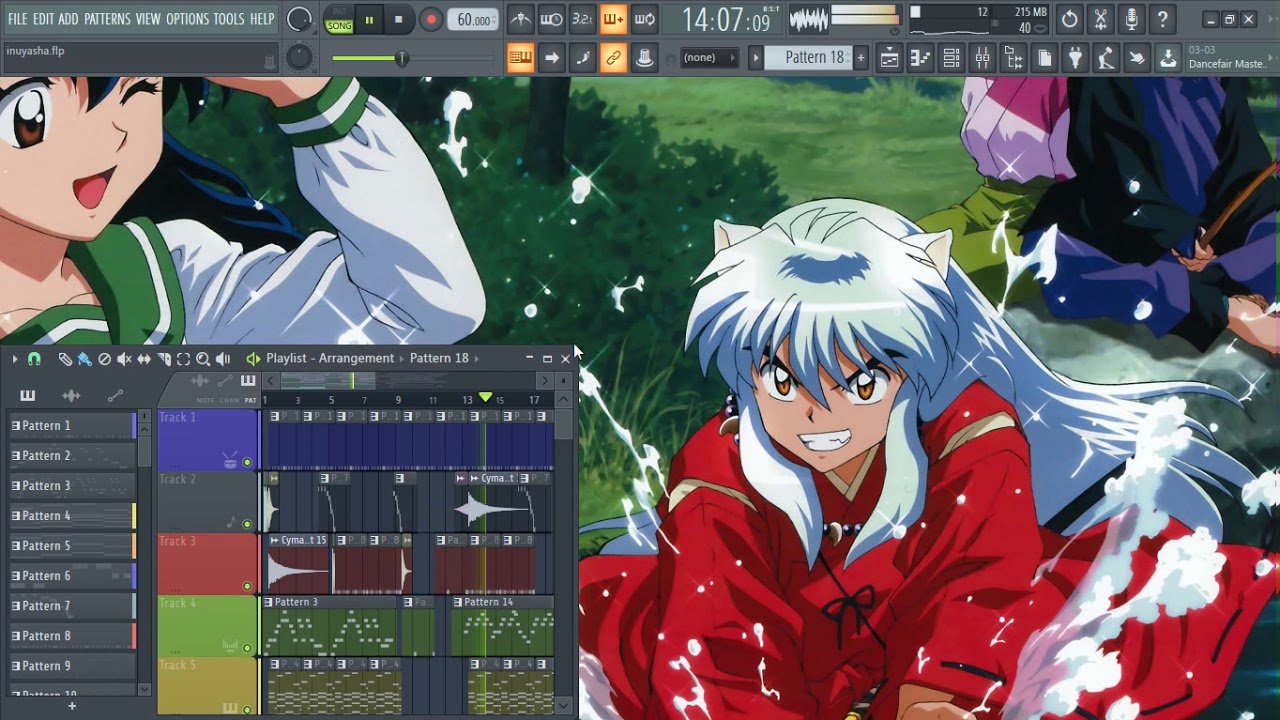The width and height of the screenshot is (1280, 720).
Task: Open the plugin picker plug icon
Action: (x=1075, y=59)
